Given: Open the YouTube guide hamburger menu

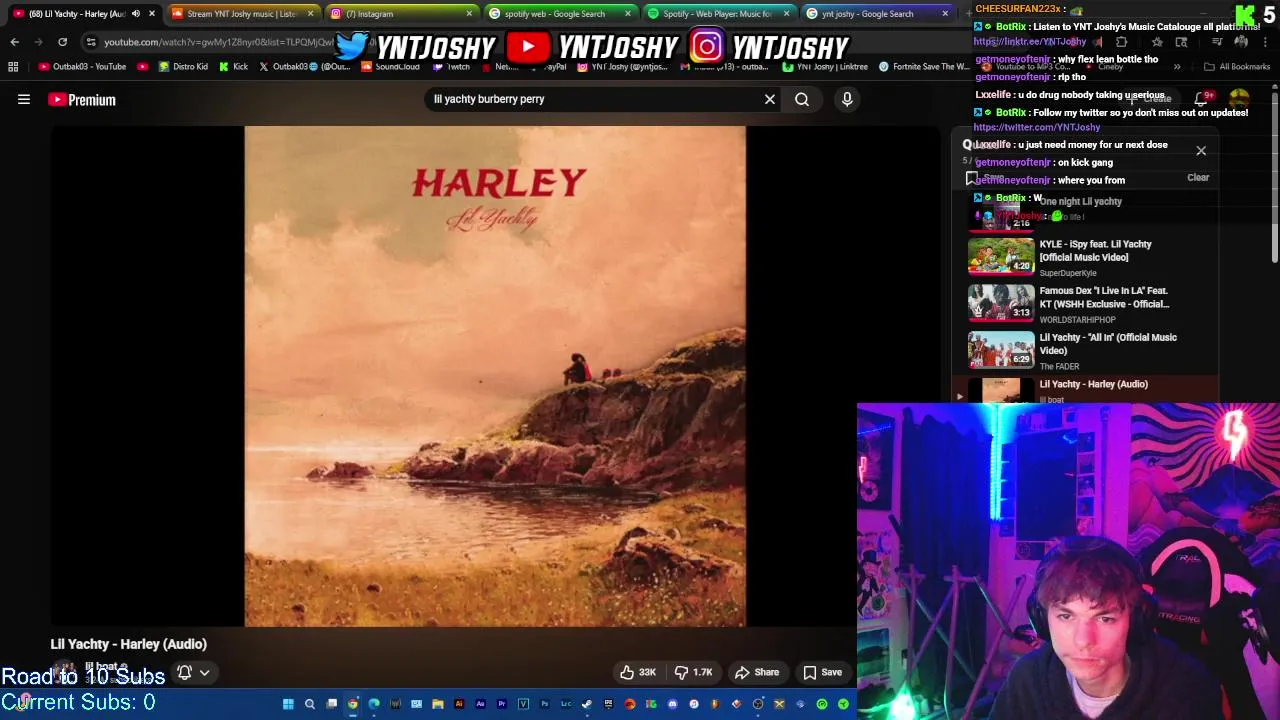Looking at the screenshot, I should coord(24,99).
